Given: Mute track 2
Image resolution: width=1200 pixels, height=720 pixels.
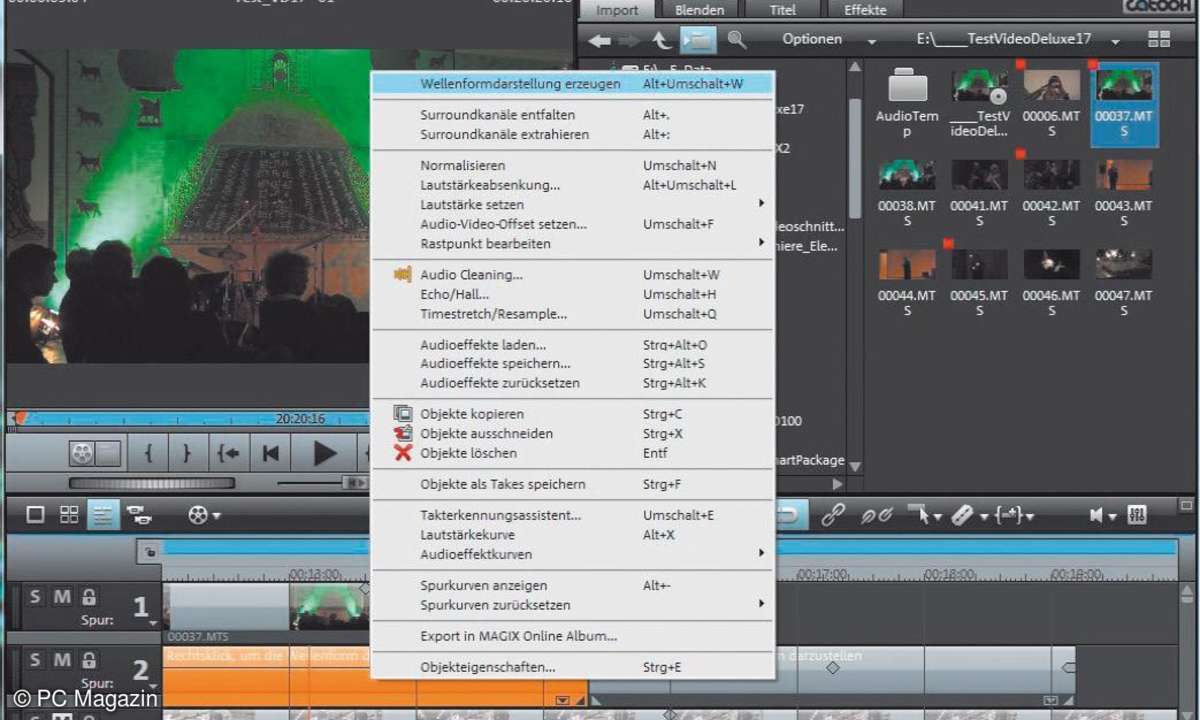Looking at the screenshot, I should 62,660.
